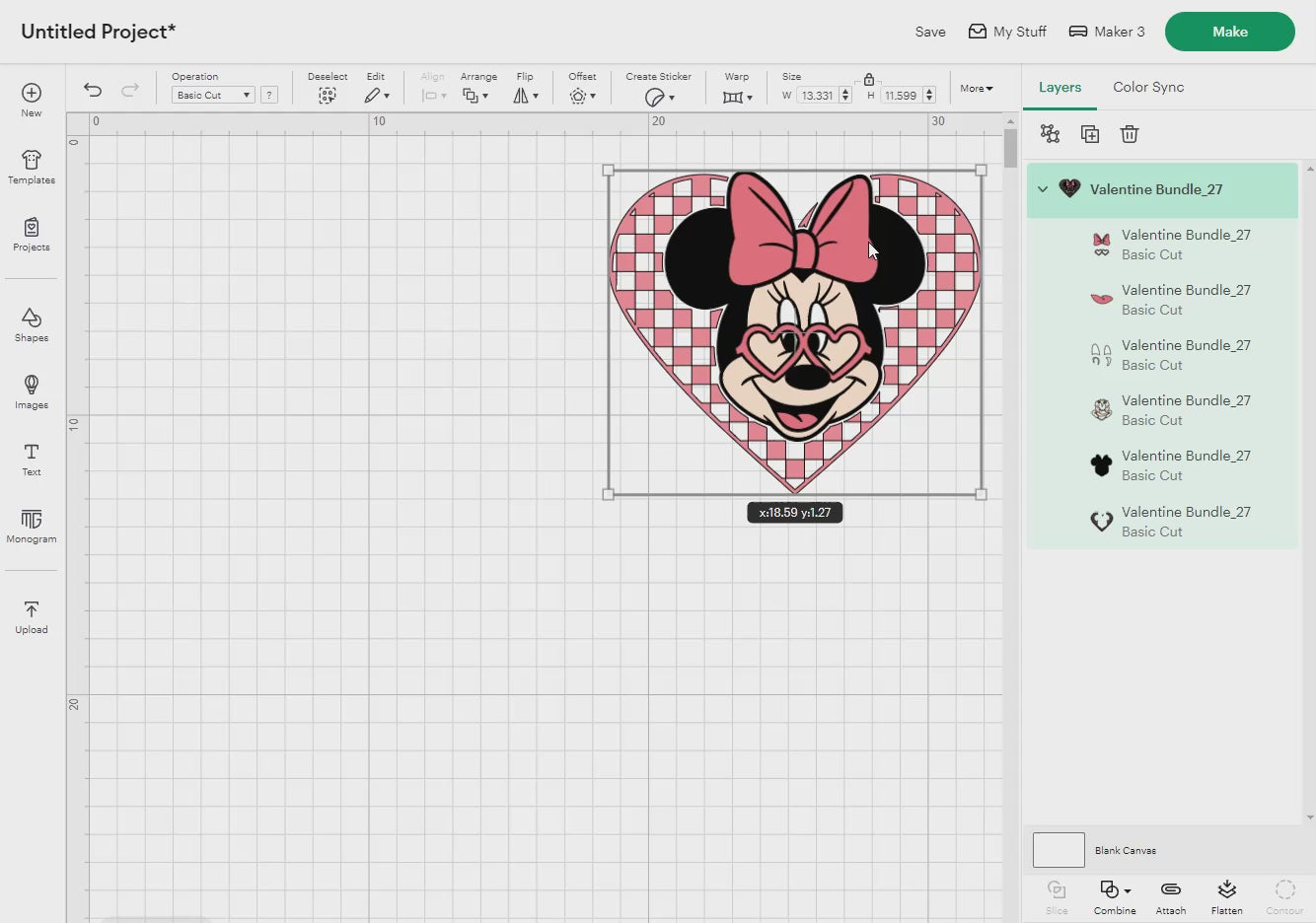Screen dimensions: 1316x923
Task: Collapse the Valentine Bundle_27 group
Action: [1043, 189]
